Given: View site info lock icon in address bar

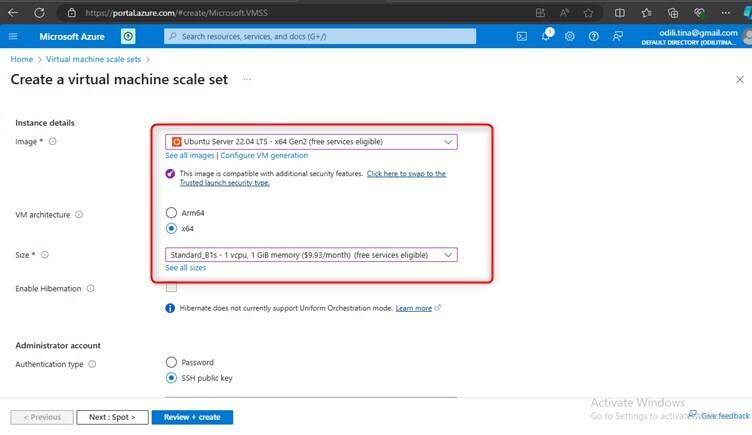Looking at the screenshot, I should click(71, 13).
